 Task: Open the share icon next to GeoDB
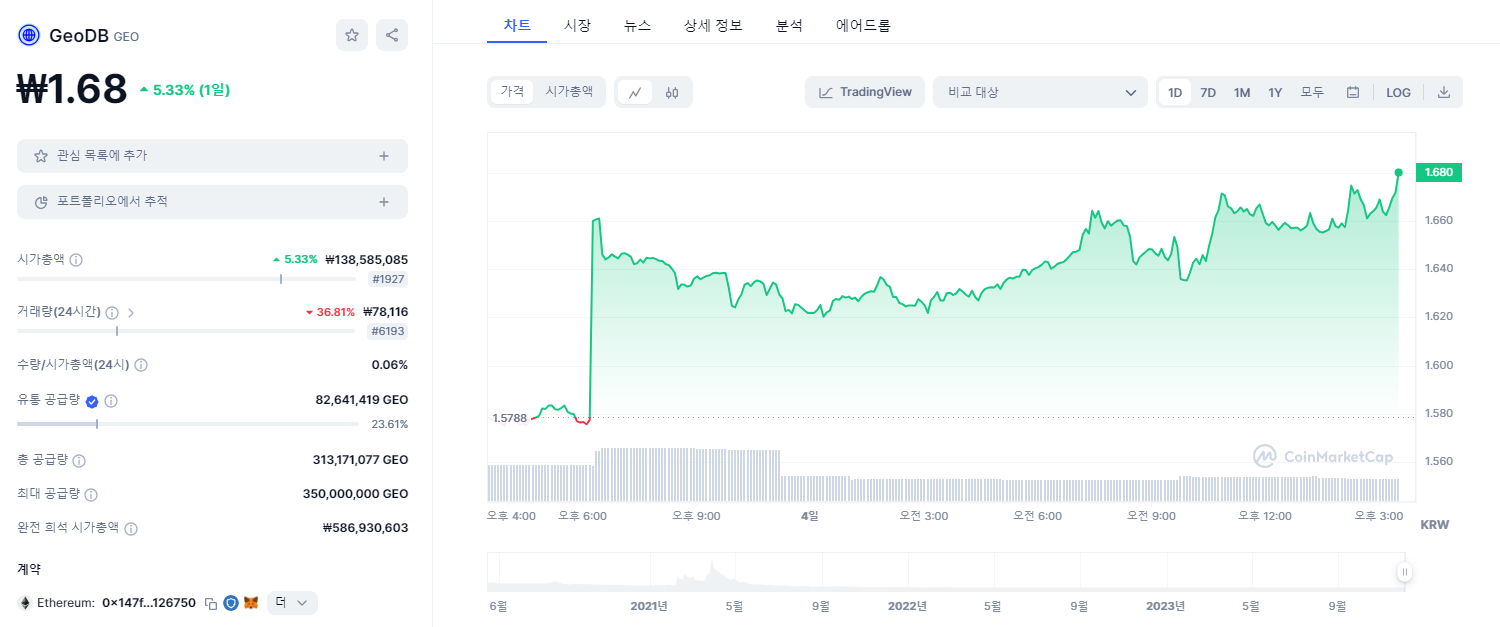(x=392, y=35)
